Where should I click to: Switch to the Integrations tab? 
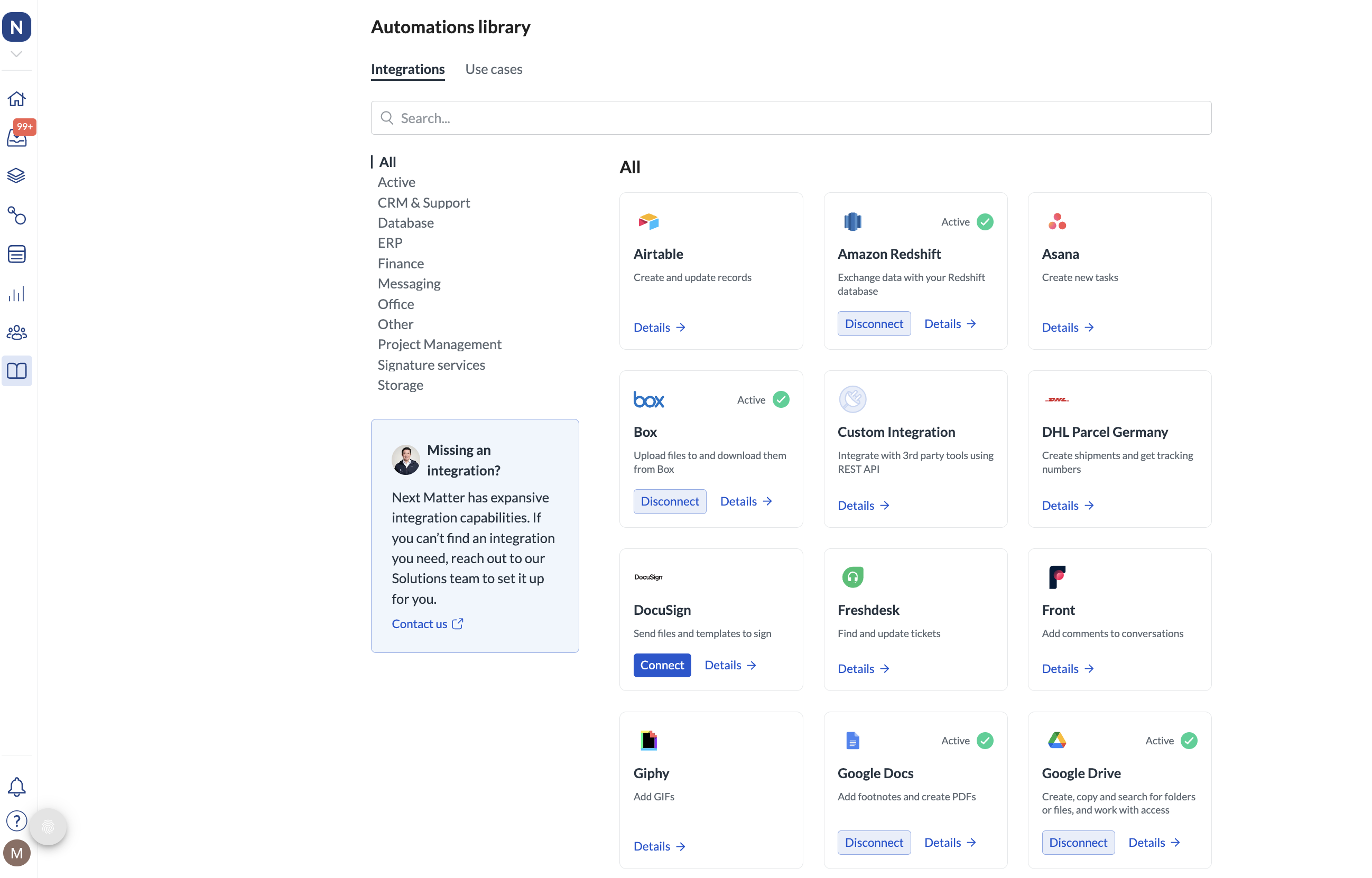pyautogui.click(x=407, y=69)
